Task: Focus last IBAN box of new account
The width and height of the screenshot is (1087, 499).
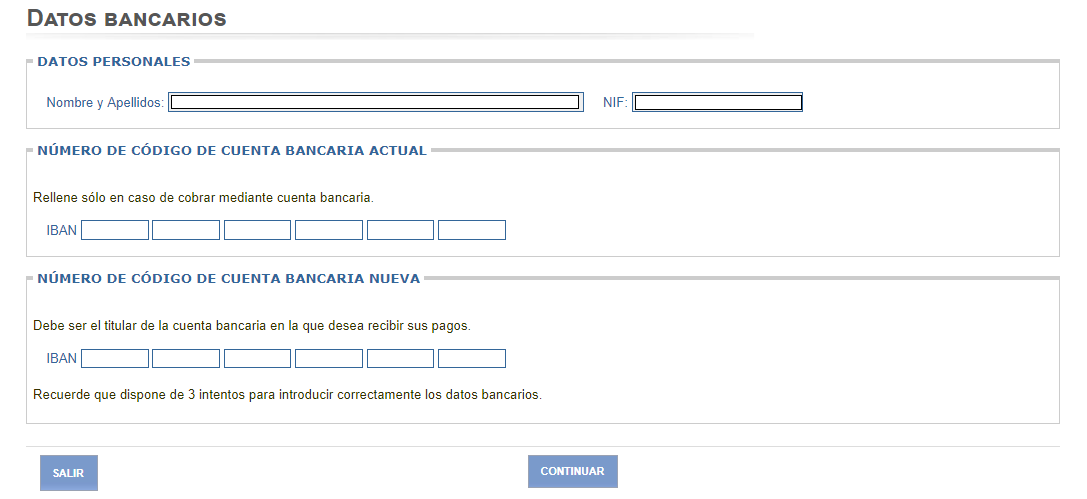Action: click(x=472, y=358)
